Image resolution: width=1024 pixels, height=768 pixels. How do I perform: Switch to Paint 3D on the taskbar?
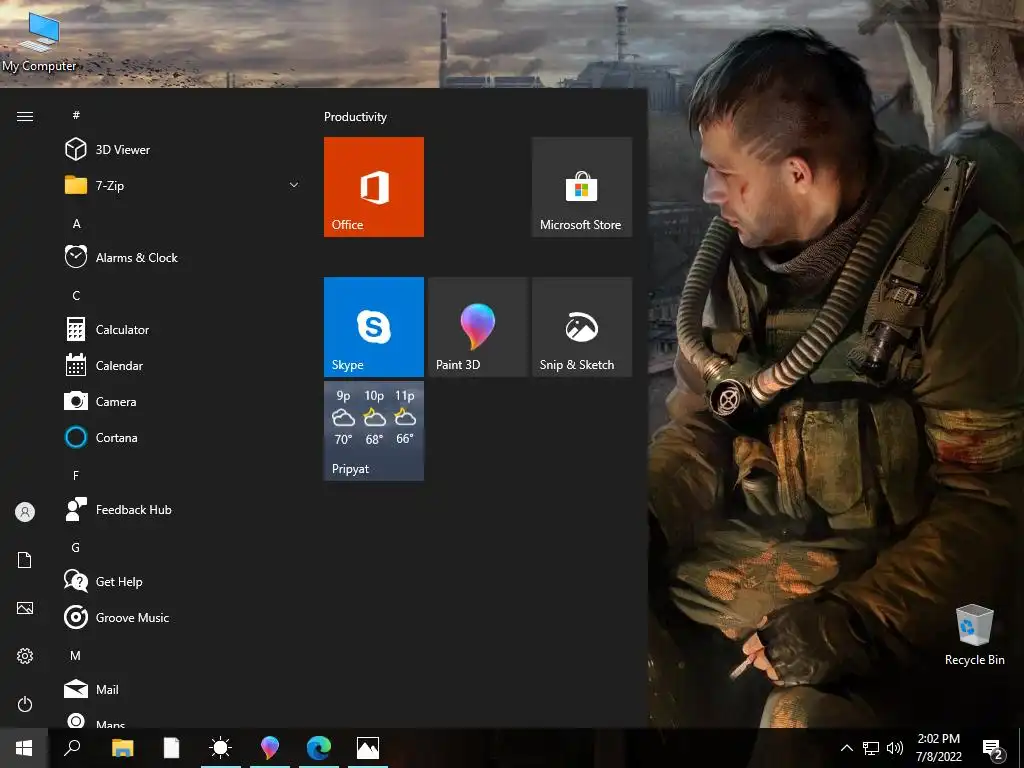point(270,748)
